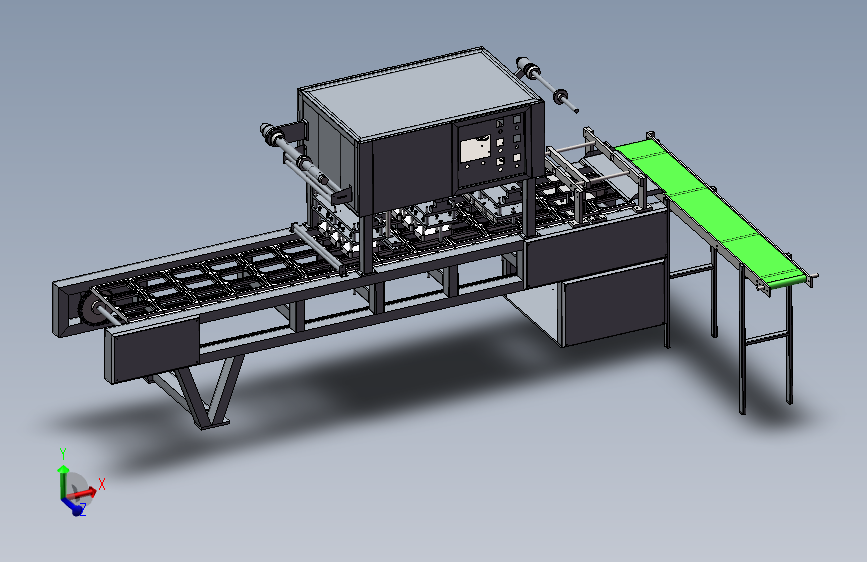
Task: Click the green Y axis of the triad
Action: click(x=62, y=480)
